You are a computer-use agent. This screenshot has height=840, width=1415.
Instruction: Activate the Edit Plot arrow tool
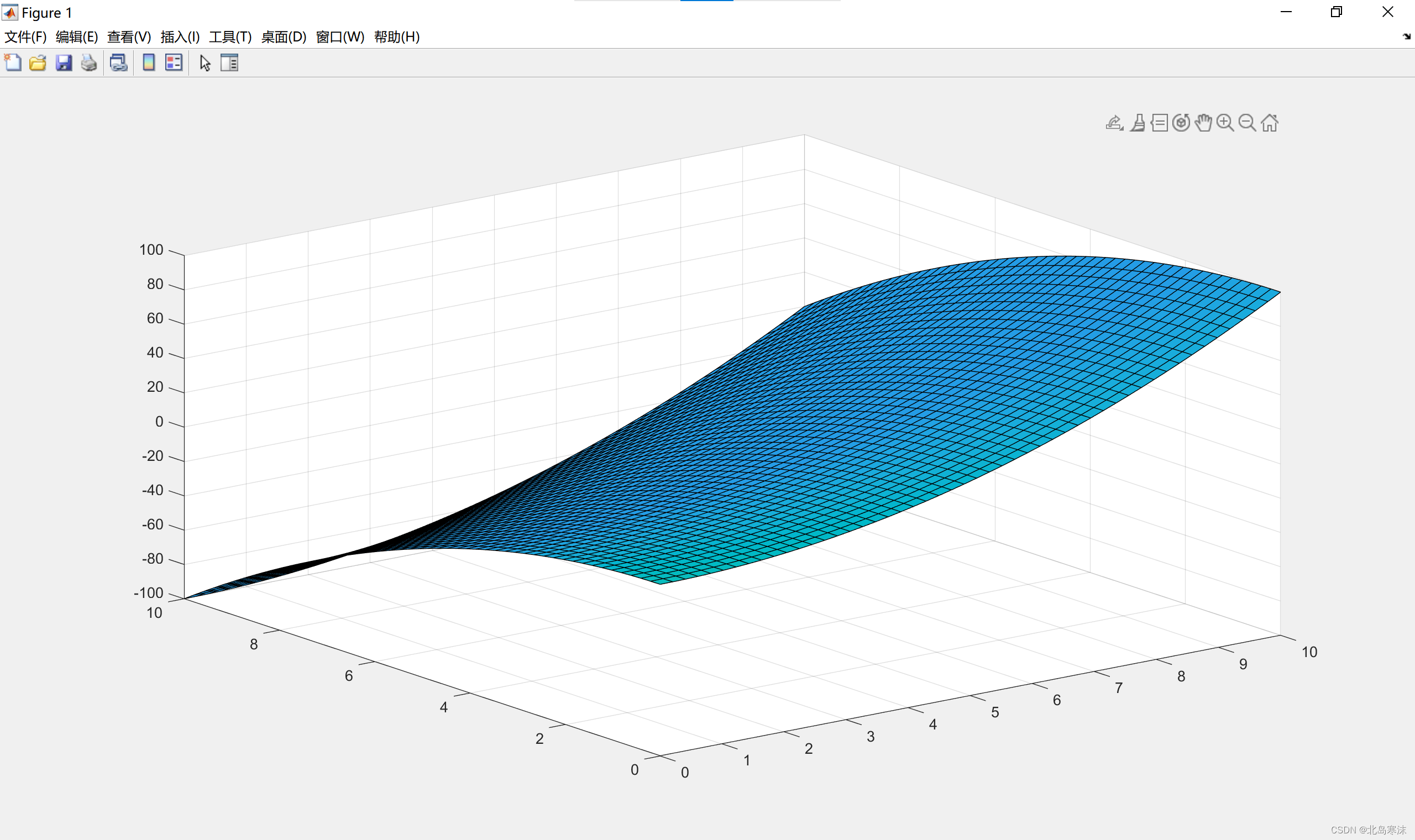click(205, 63)
